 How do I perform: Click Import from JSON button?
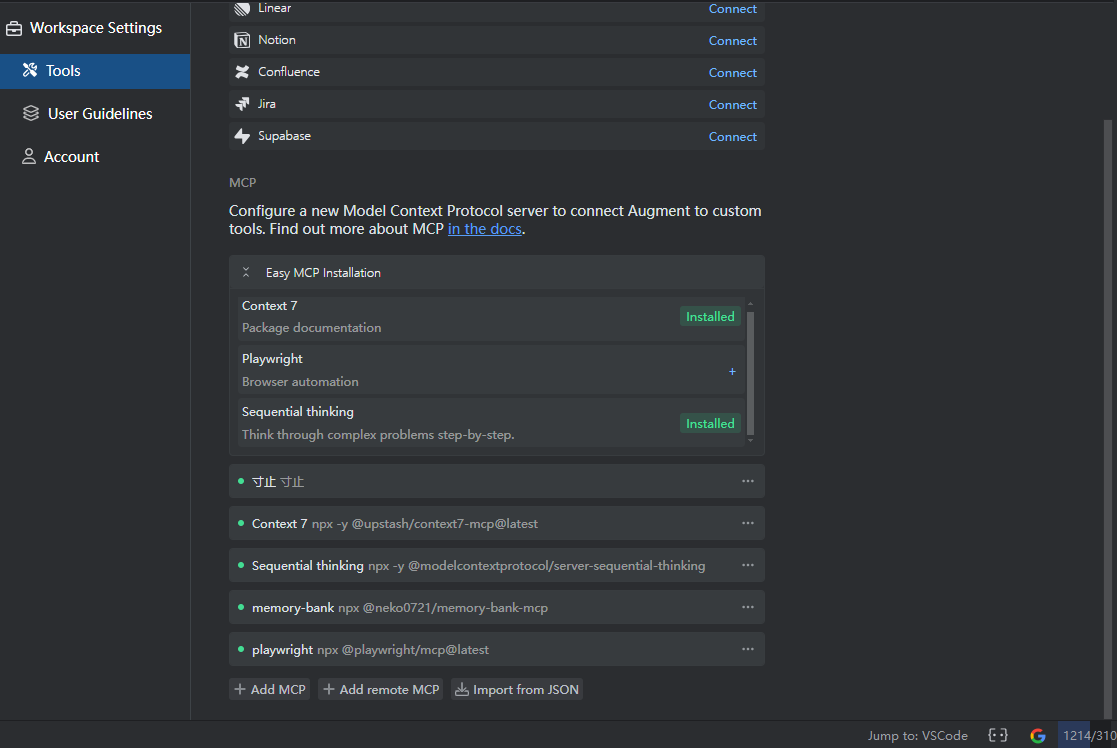coord(517,690)
